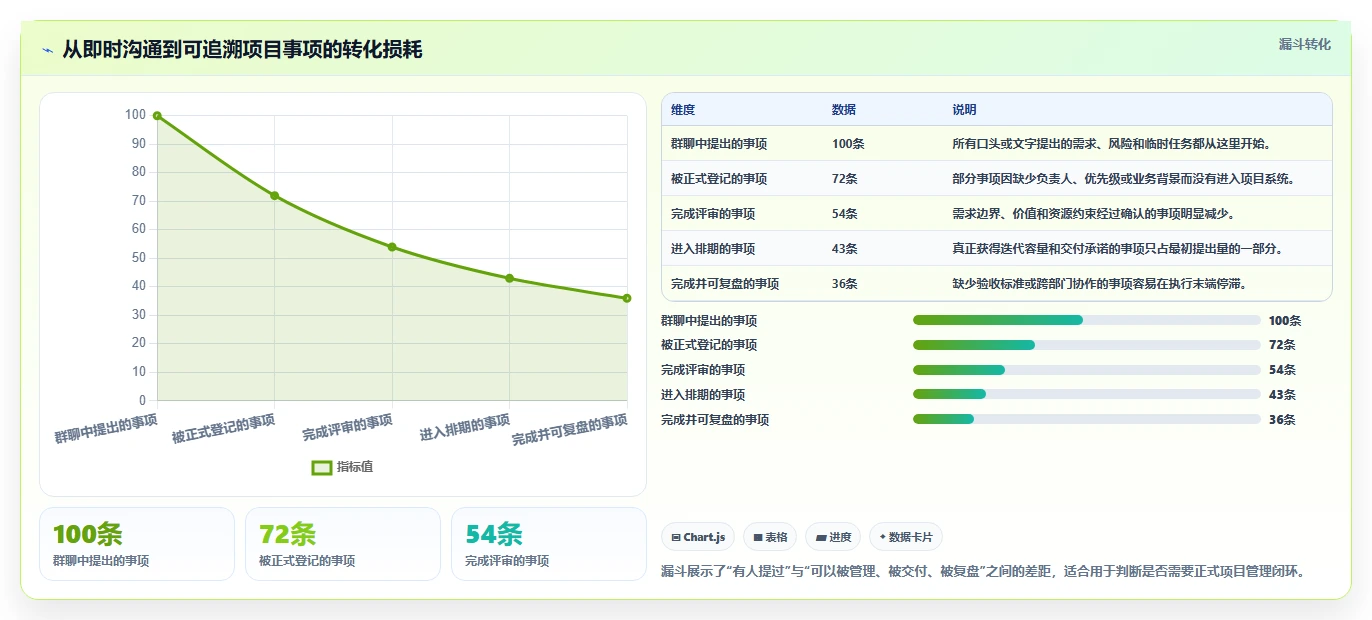Viewport: 1372px width, 620px height.
Task: Click the lightning icon beside the title
Action: 47,50
